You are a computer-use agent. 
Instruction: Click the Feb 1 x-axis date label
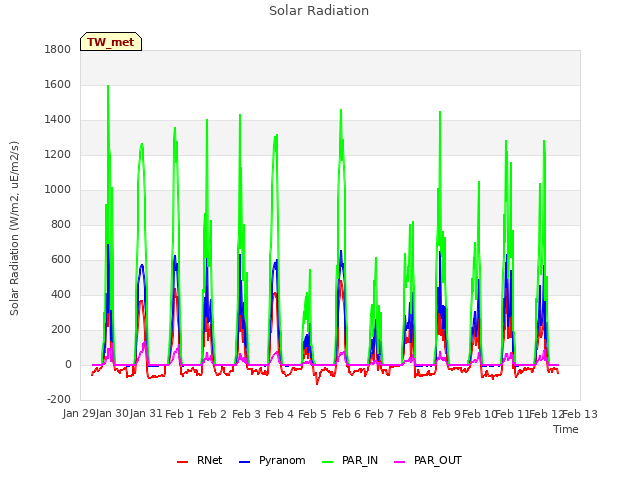coord(179,414)
